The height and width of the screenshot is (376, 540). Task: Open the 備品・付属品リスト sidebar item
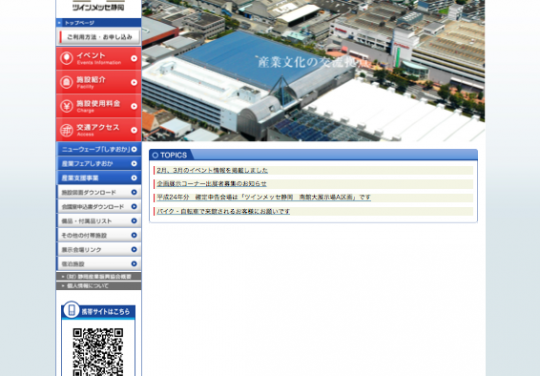(x=98, y=221)
